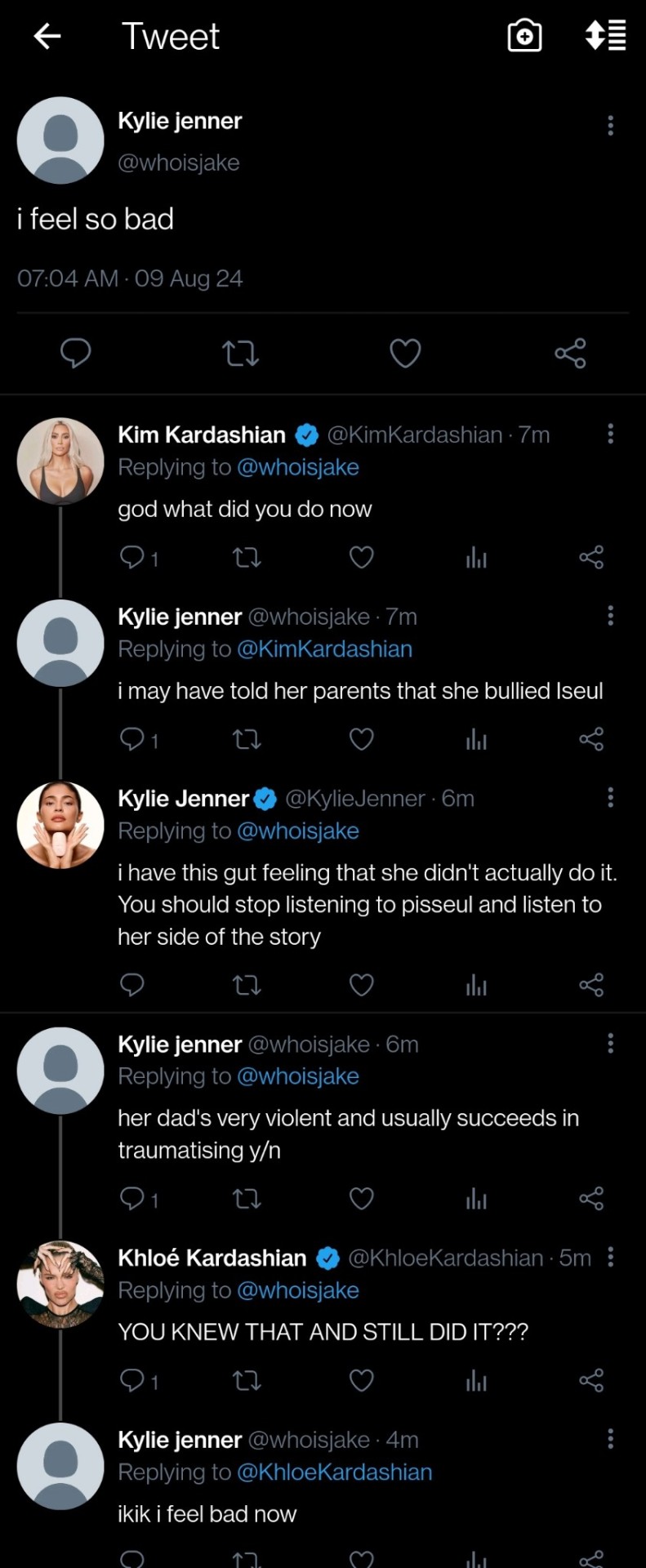The image size is (646, 1568).
Task: Reply to the main "i feel so bad" tweet
Action: pos(76,354)
